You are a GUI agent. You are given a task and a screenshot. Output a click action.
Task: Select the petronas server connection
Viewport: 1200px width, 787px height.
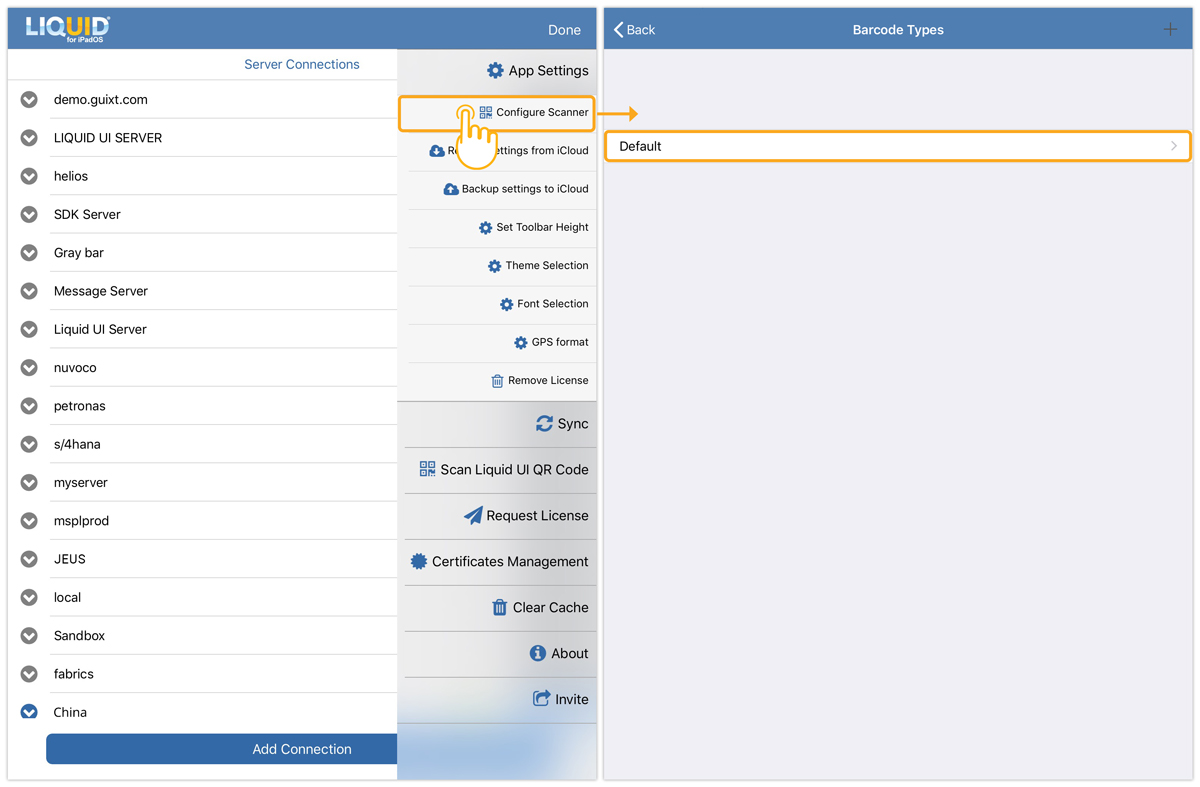click(x=80, y=406)
